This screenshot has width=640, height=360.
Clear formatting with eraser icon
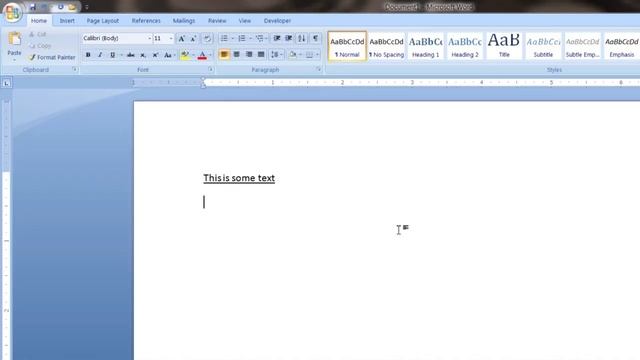tap(207, 38)
